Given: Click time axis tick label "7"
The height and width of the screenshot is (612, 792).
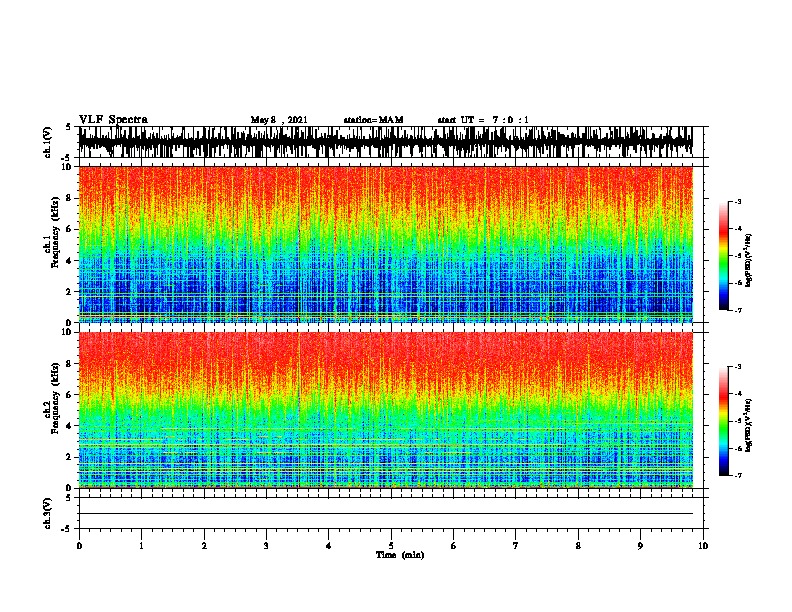Looking at the screenshot, I should click(x=516, y=546).
